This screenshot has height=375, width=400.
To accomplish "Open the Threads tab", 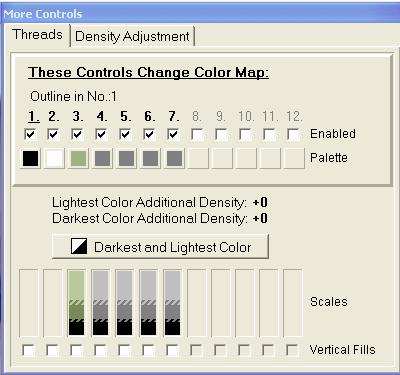I will pos(37,34).
